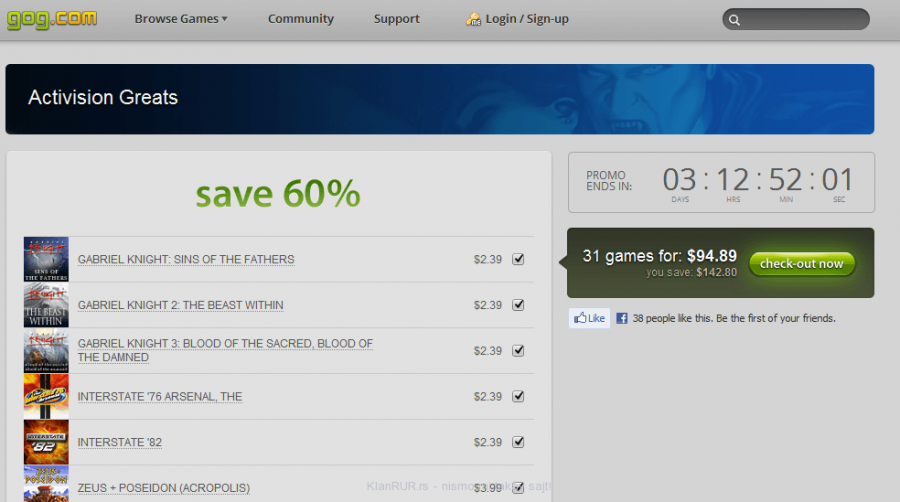Screen dimensions: 900x502
Task: Uncheck Gabriel Knight 2: The Beast Within
Action: (518, 305)
